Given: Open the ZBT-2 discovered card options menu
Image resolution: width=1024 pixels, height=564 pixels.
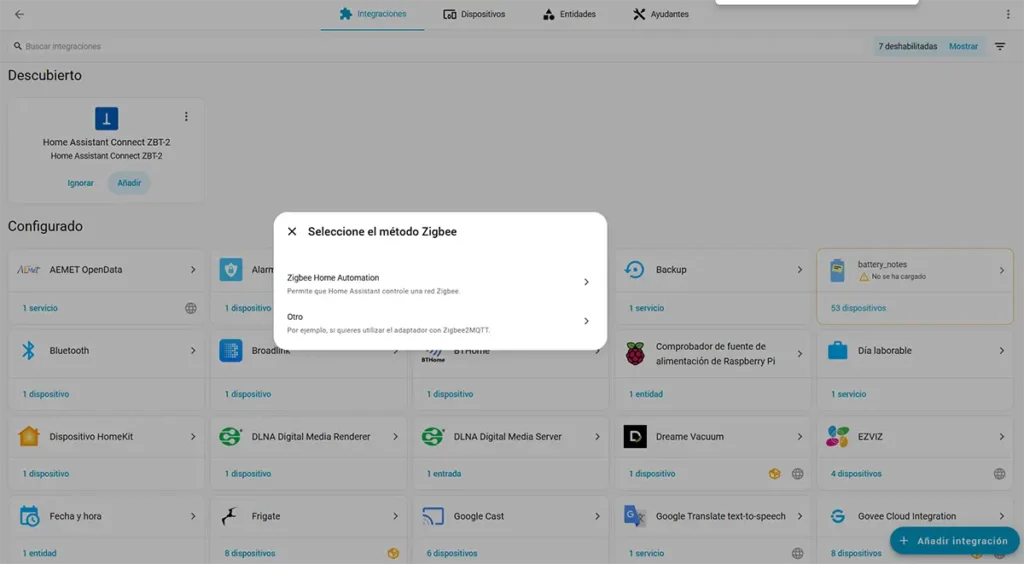Looking at the screenshot, I should [186, 116].
